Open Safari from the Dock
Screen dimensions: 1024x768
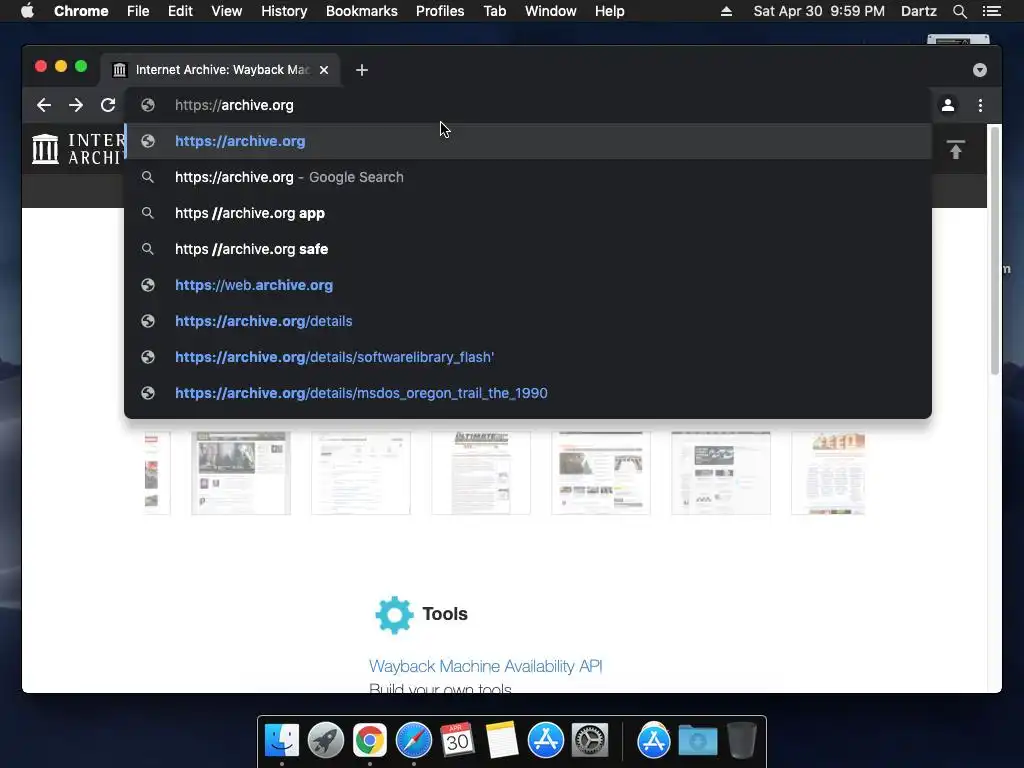pyautogui.click(x=413, y=741)
